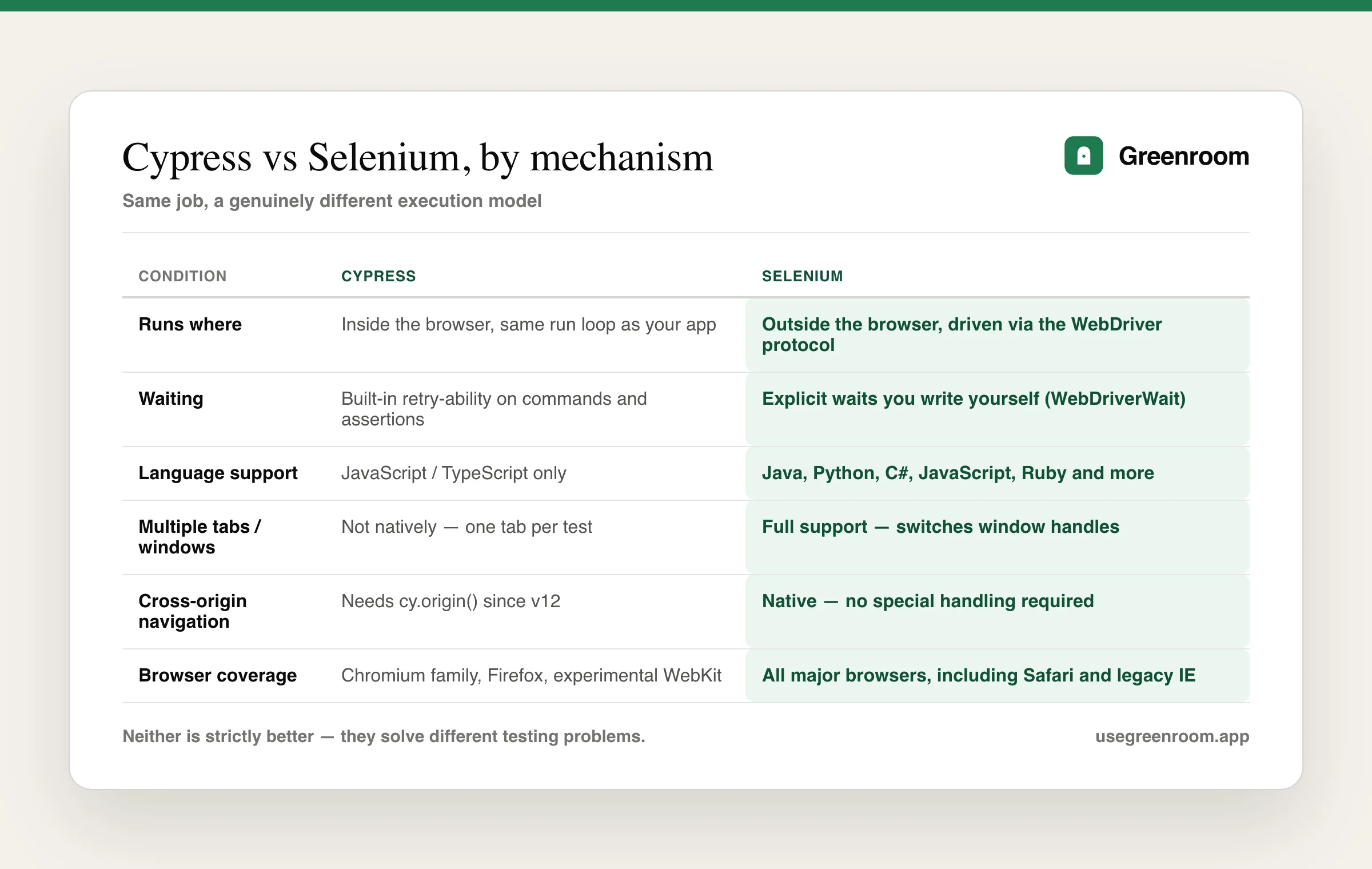Select the 'Multiple tabs / windows' row label

point(200,537)
